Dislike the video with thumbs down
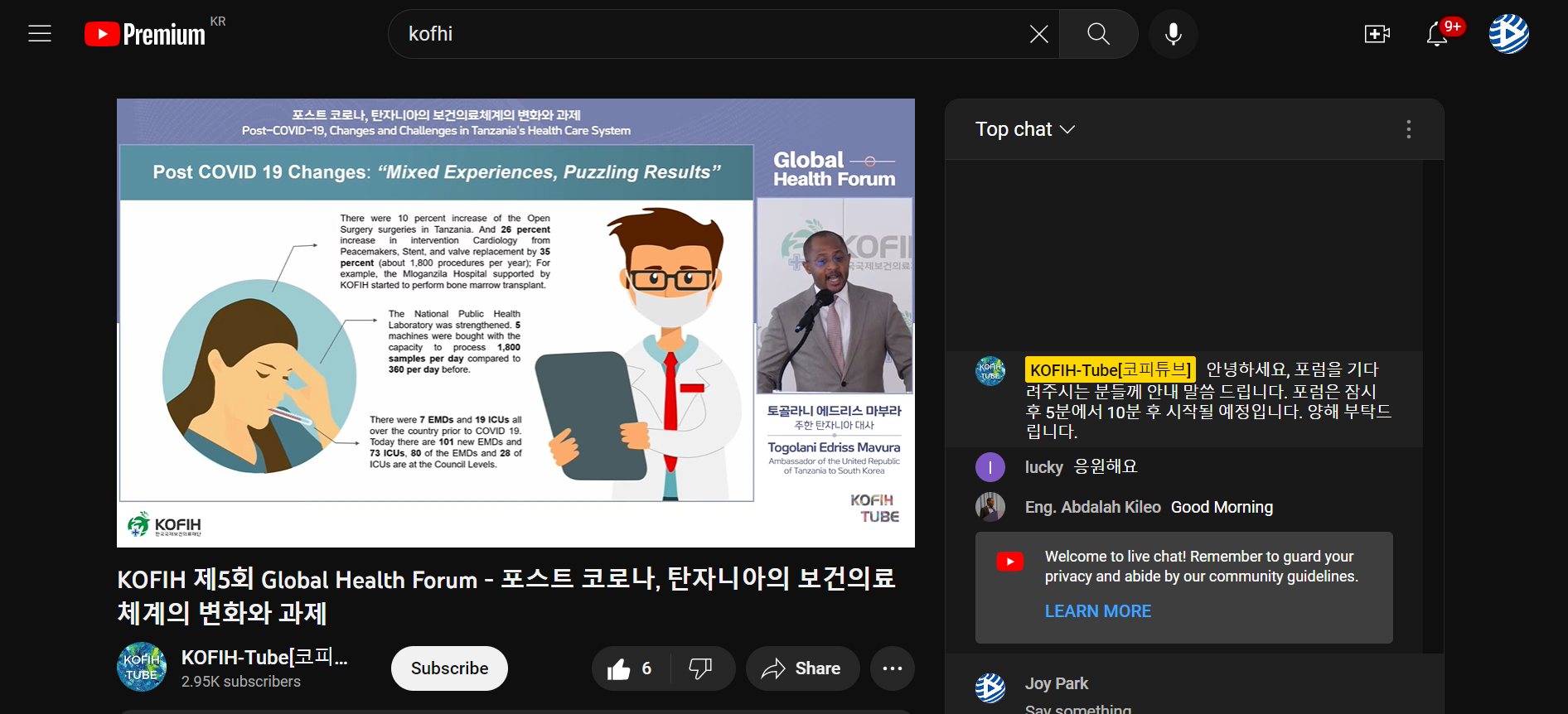Viewport: 1568px width, 714px height. [701, 668]
